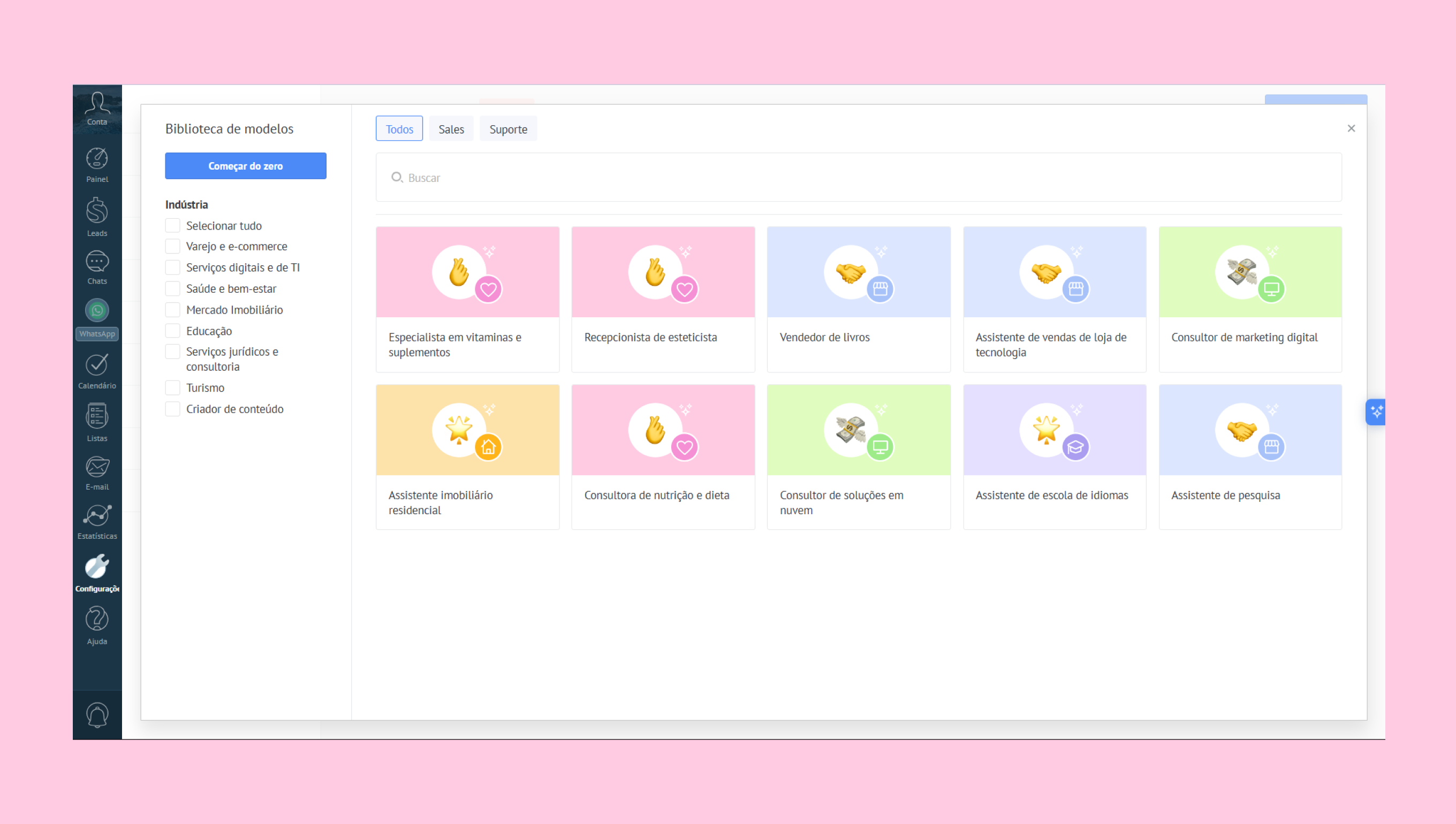Click the AI sparkle side button
This screenshot has height=824, width=1456.
pos(1376,412)
